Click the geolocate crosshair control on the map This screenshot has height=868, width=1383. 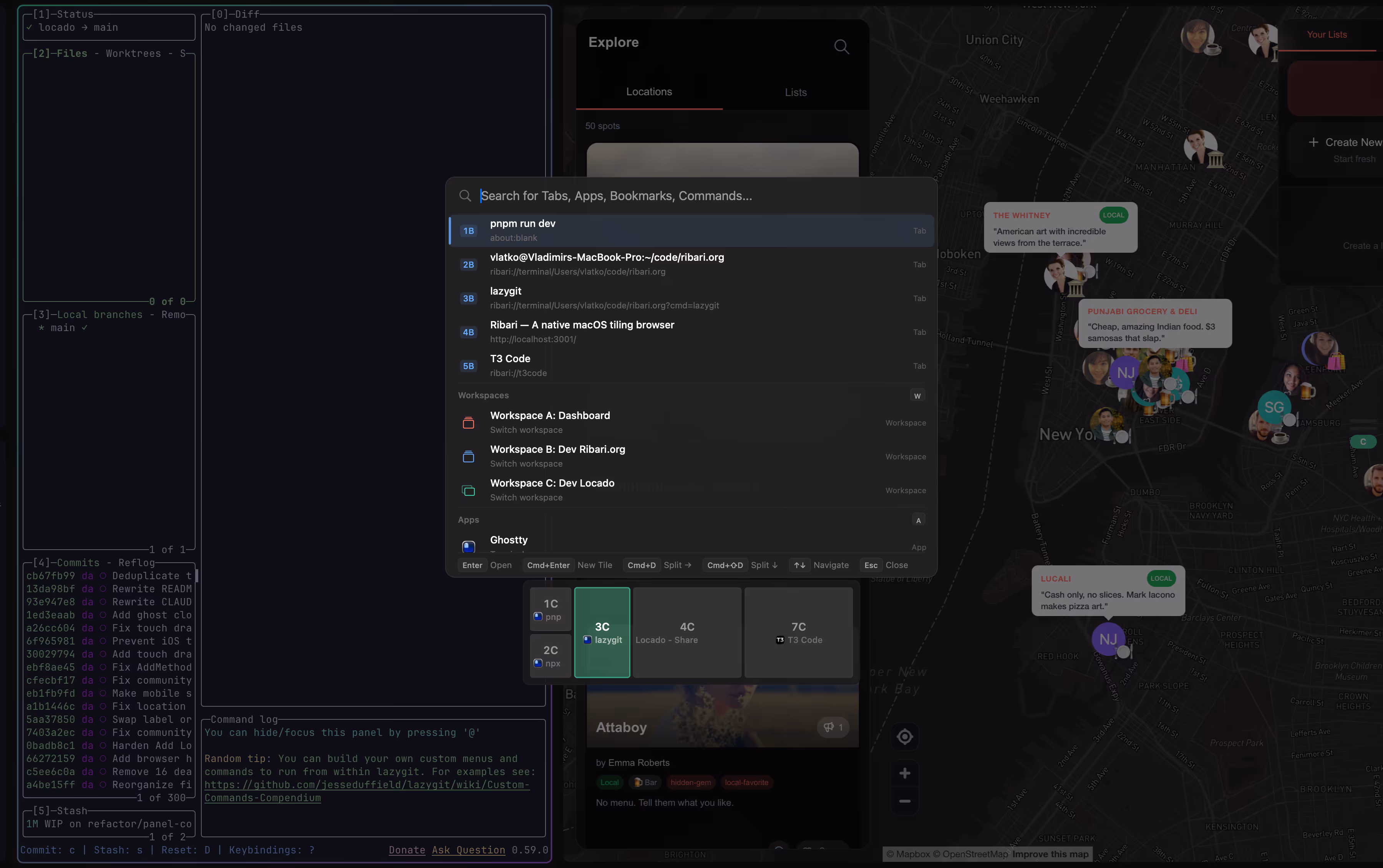coord(904,737)
